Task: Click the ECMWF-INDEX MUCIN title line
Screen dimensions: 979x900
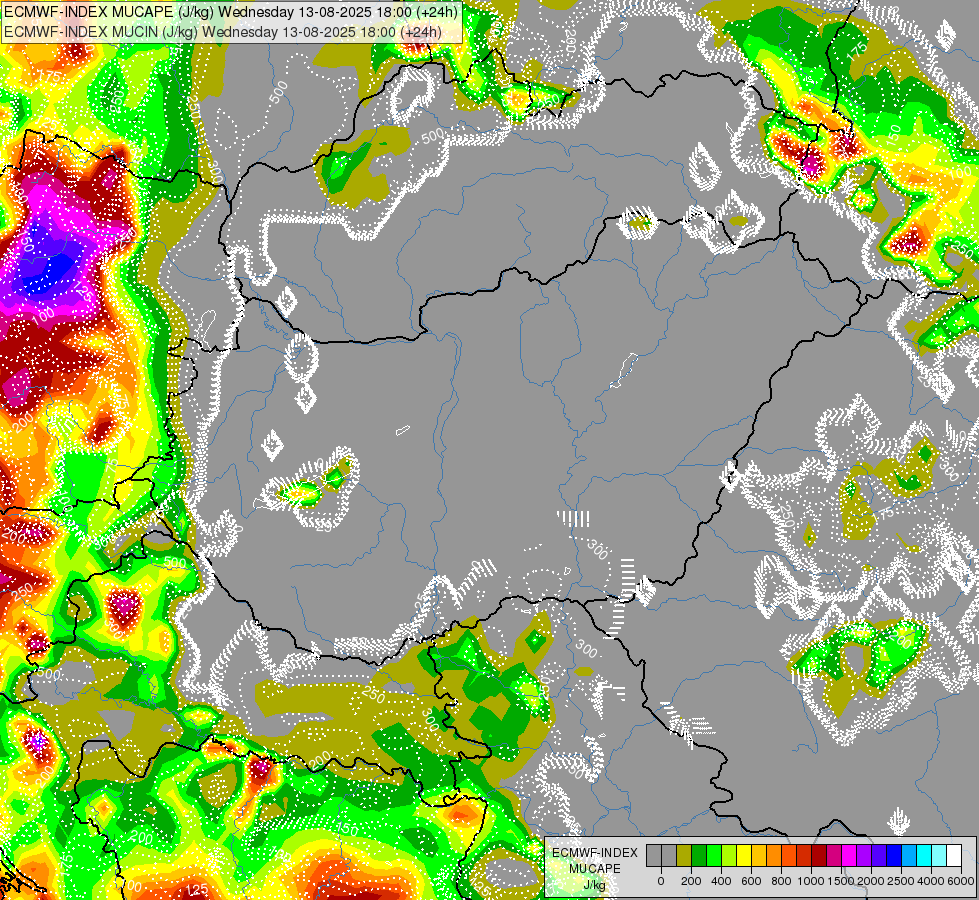Action: [223, 32]
